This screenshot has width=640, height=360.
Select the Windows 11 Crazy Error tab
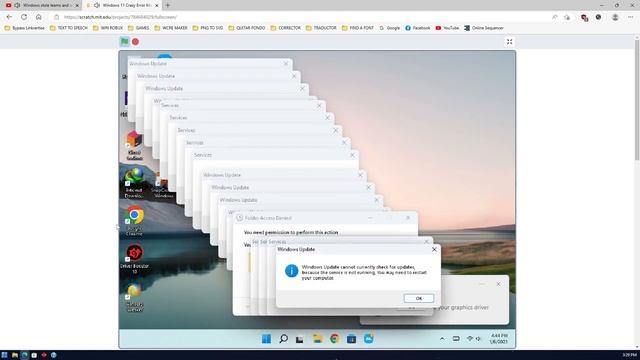[123, 5]
